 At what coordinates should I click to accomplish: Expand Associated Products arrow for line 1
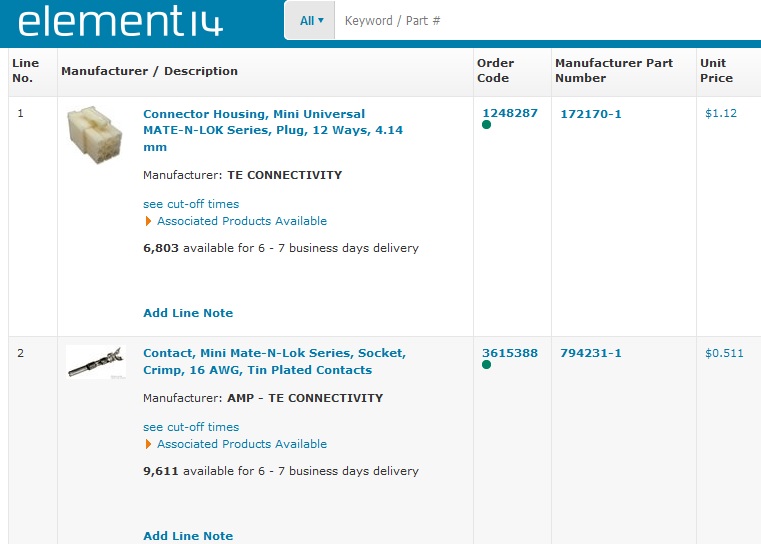149,221
